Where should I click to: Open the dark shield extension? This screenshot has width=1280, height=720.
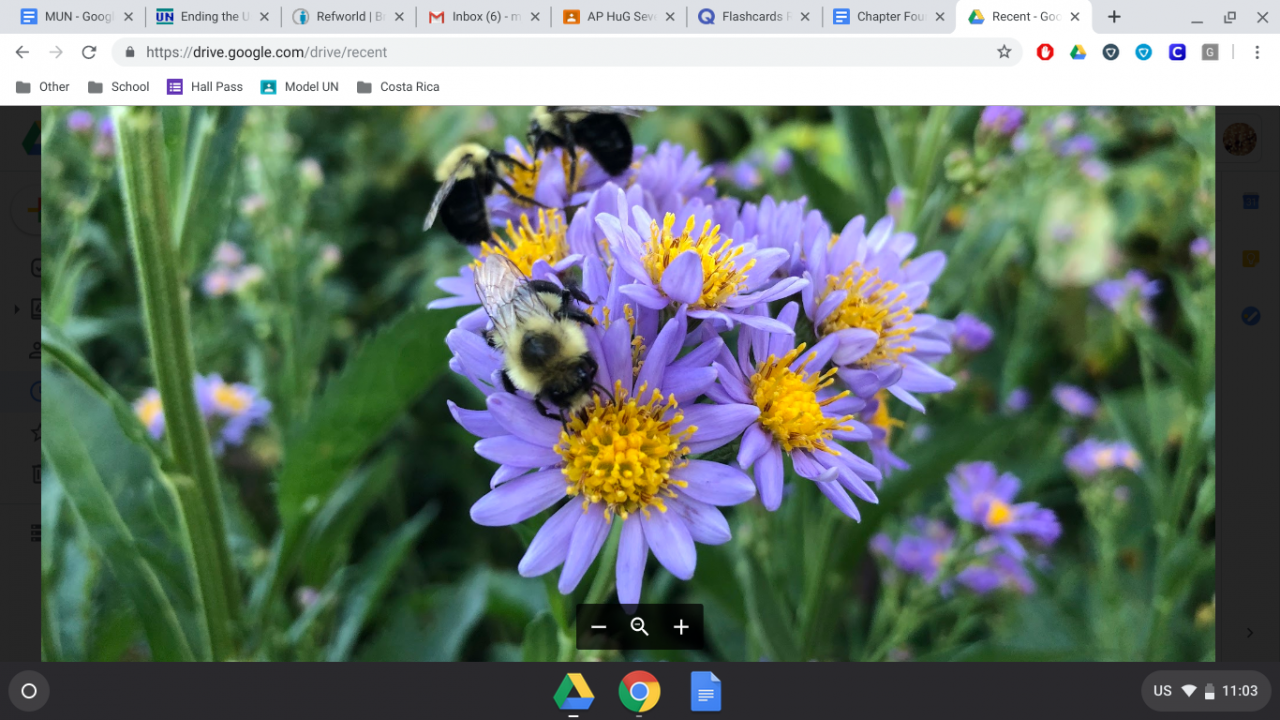1111,52
